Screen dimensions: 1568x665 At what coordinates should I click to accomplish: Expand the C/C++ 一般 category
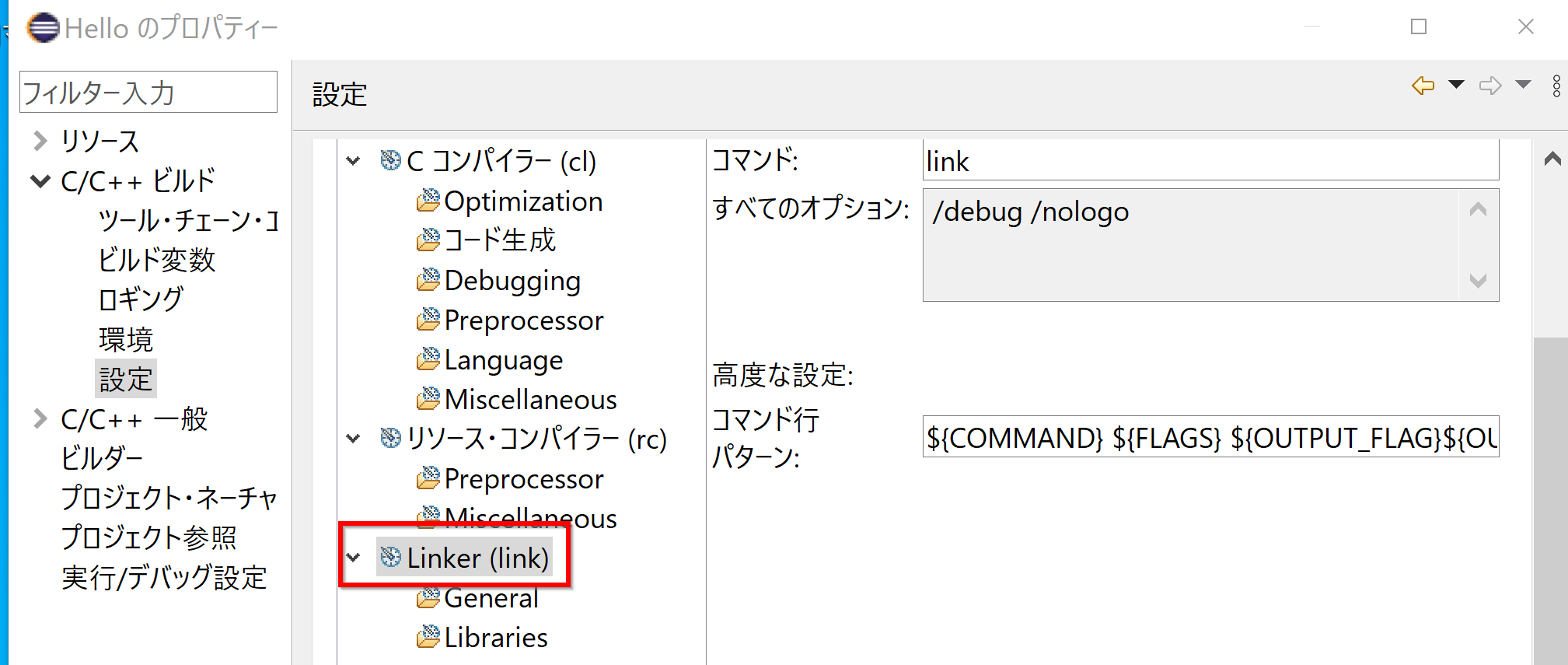[40, 419]
